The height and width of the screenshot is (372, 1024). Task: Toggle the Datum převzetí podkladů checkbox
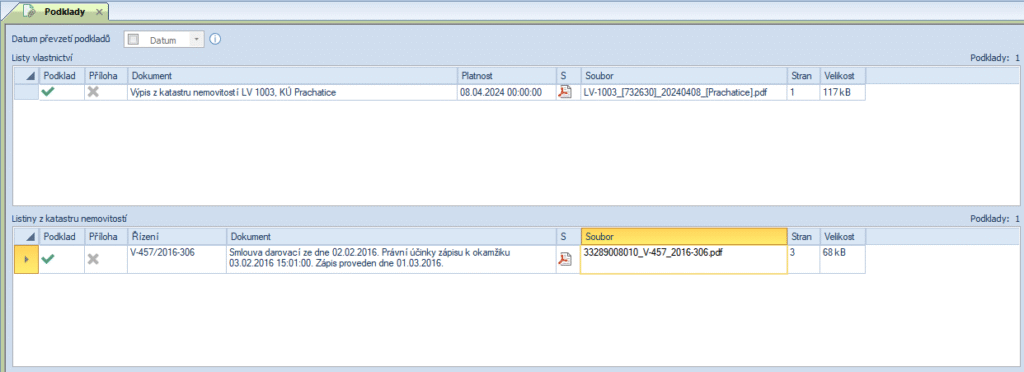pyautogui.click(x=134, y=40)
